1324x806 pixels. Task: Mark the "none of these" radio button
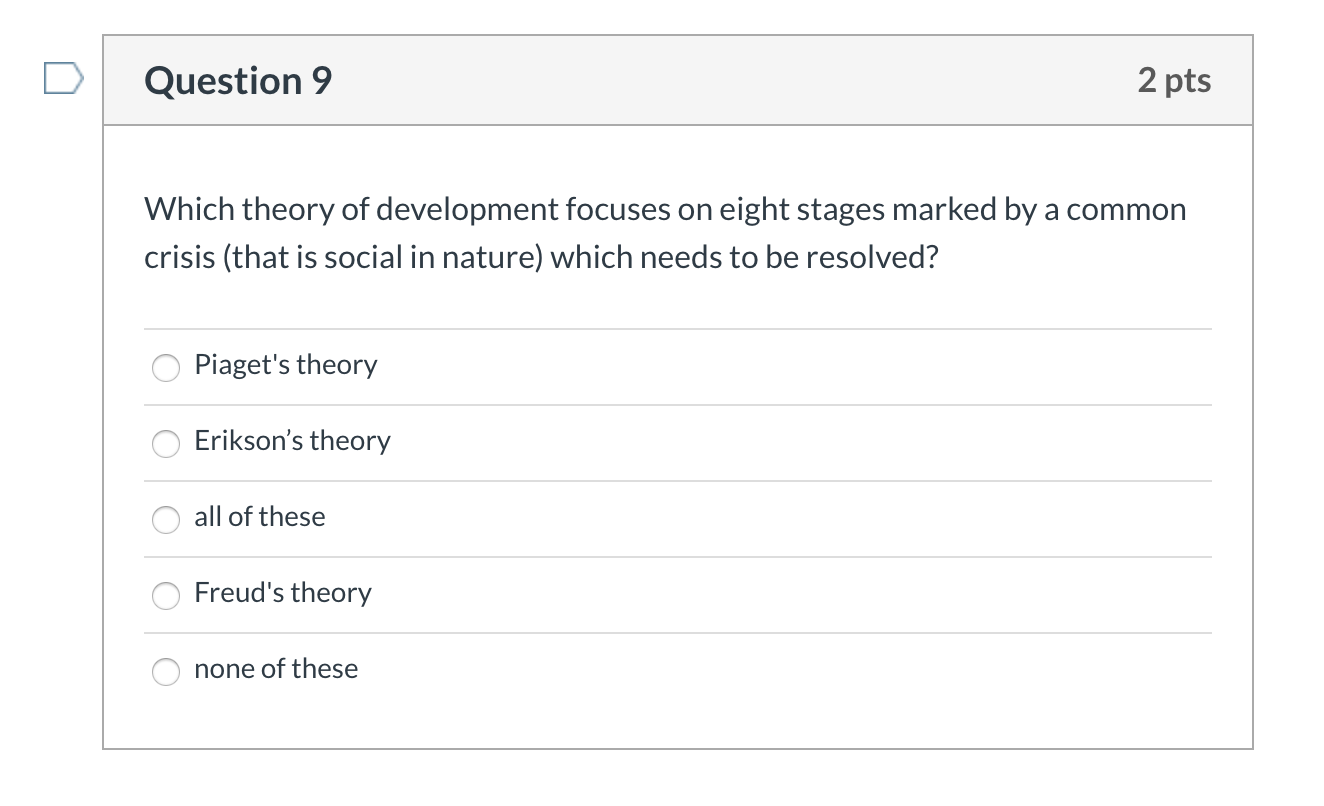[166, 671]
